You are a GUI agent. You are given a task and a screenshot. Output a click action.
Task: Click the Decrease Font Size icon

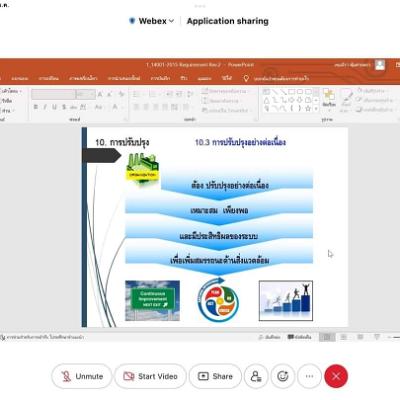click(x=109, y=95)
